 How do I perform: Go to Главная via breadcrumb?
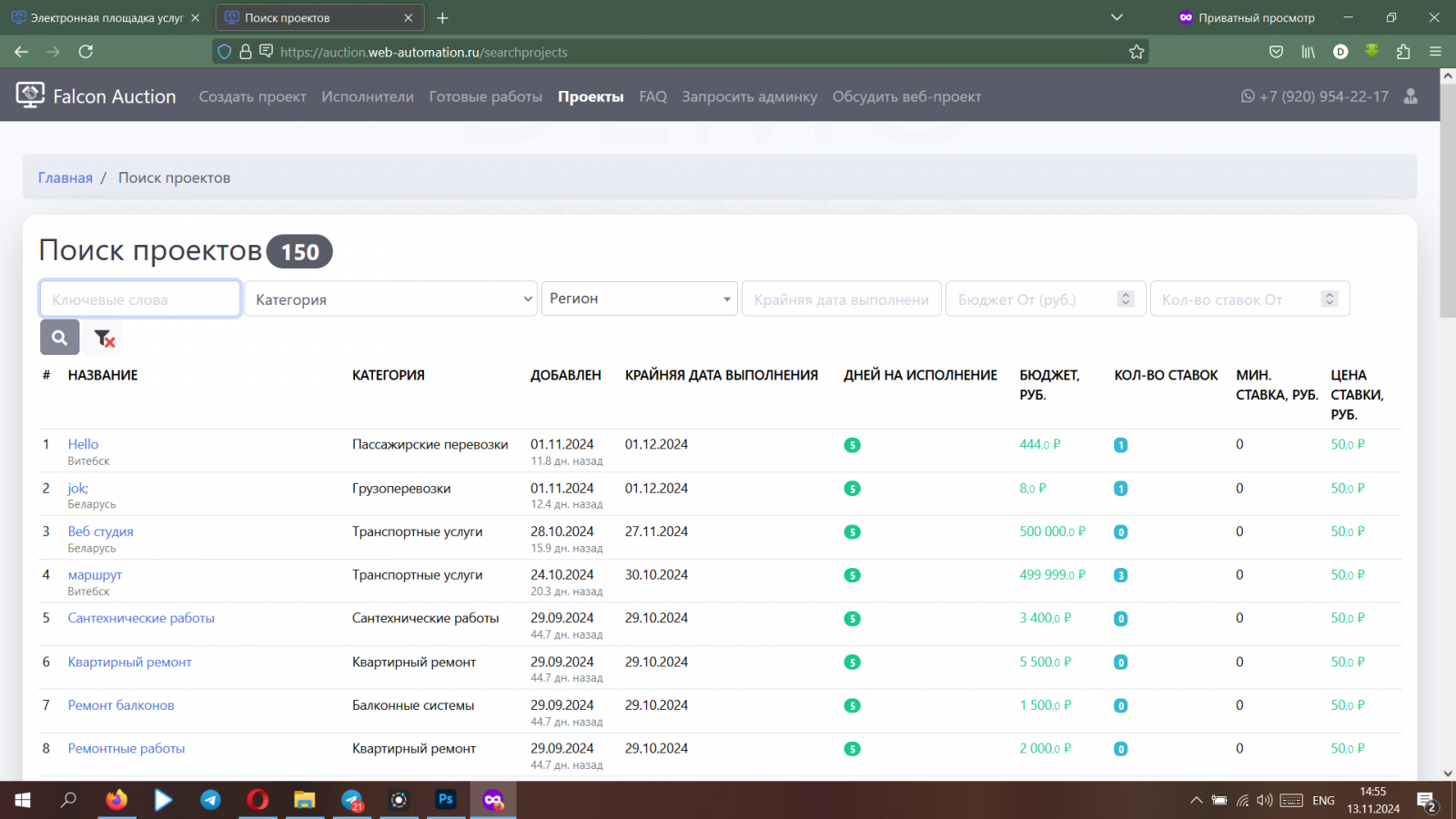click(x=65, y=177)
